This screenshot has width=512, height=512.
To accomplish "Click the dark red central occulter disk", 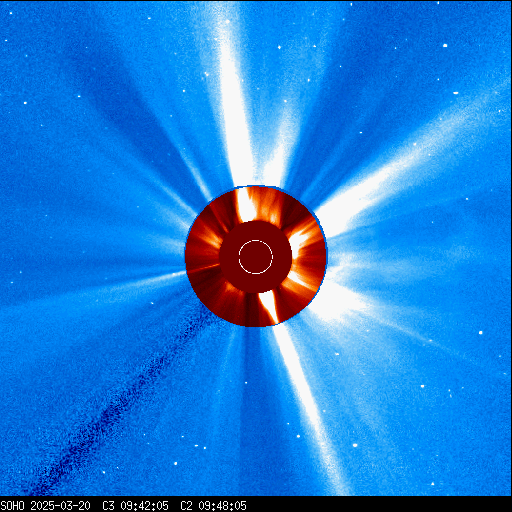I will pos(256,257).
